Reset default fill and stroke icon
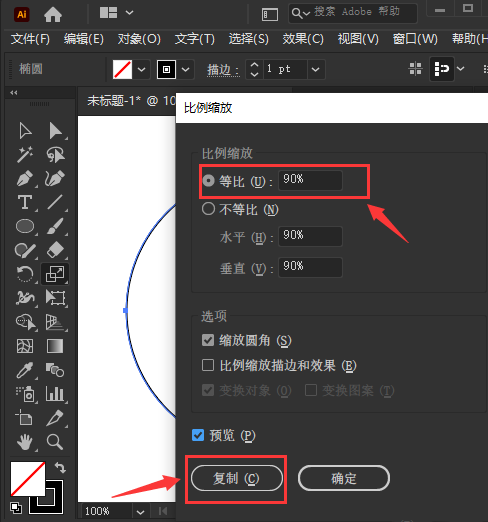The height and width of the screenshot is (522, 488). pos(16,508)
